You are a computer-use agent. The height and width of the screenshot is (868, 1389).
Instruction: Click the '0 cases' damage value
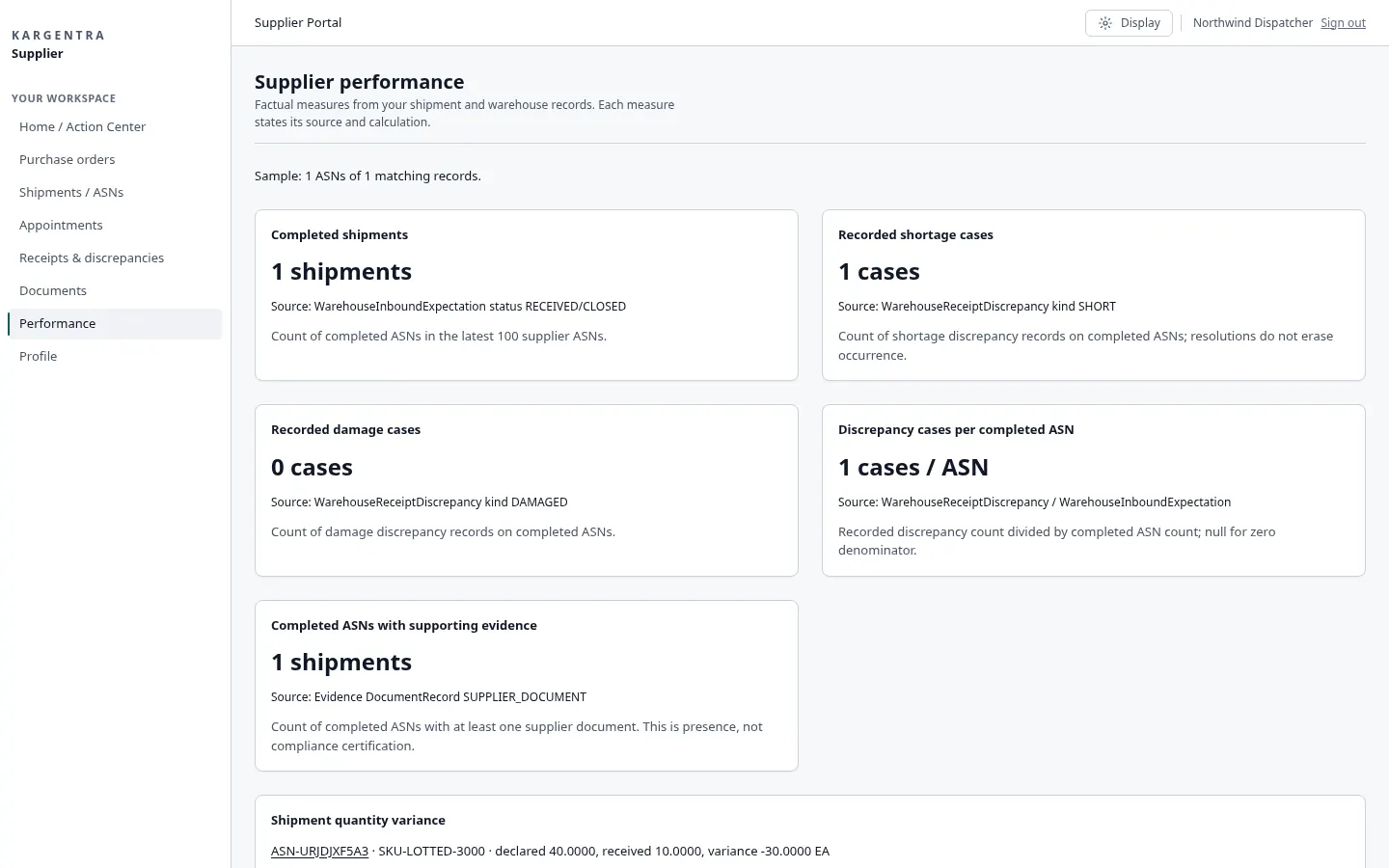[x=312, y=468]
